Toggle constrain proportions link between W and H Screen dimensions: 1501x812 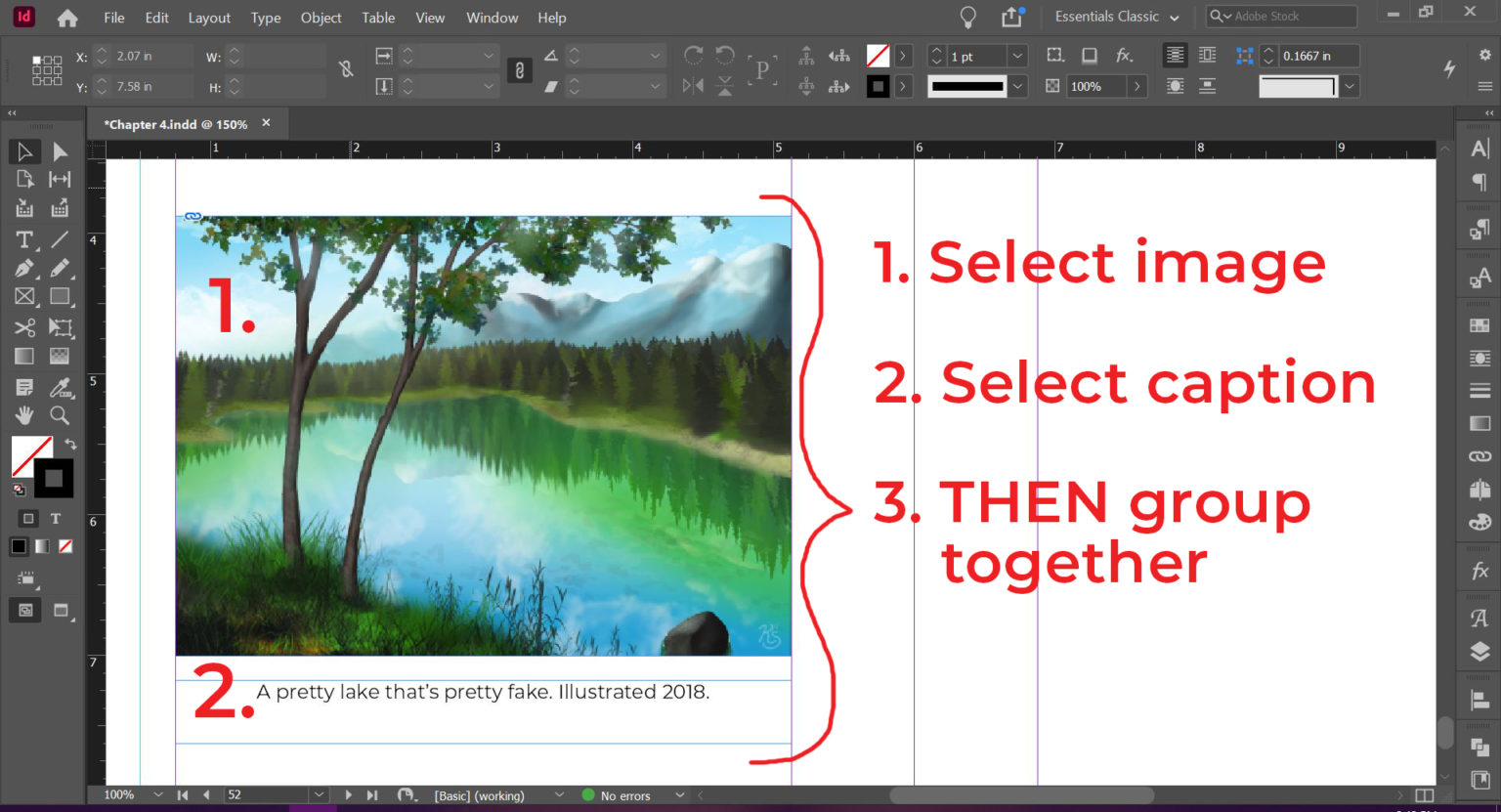pos(345,70)
